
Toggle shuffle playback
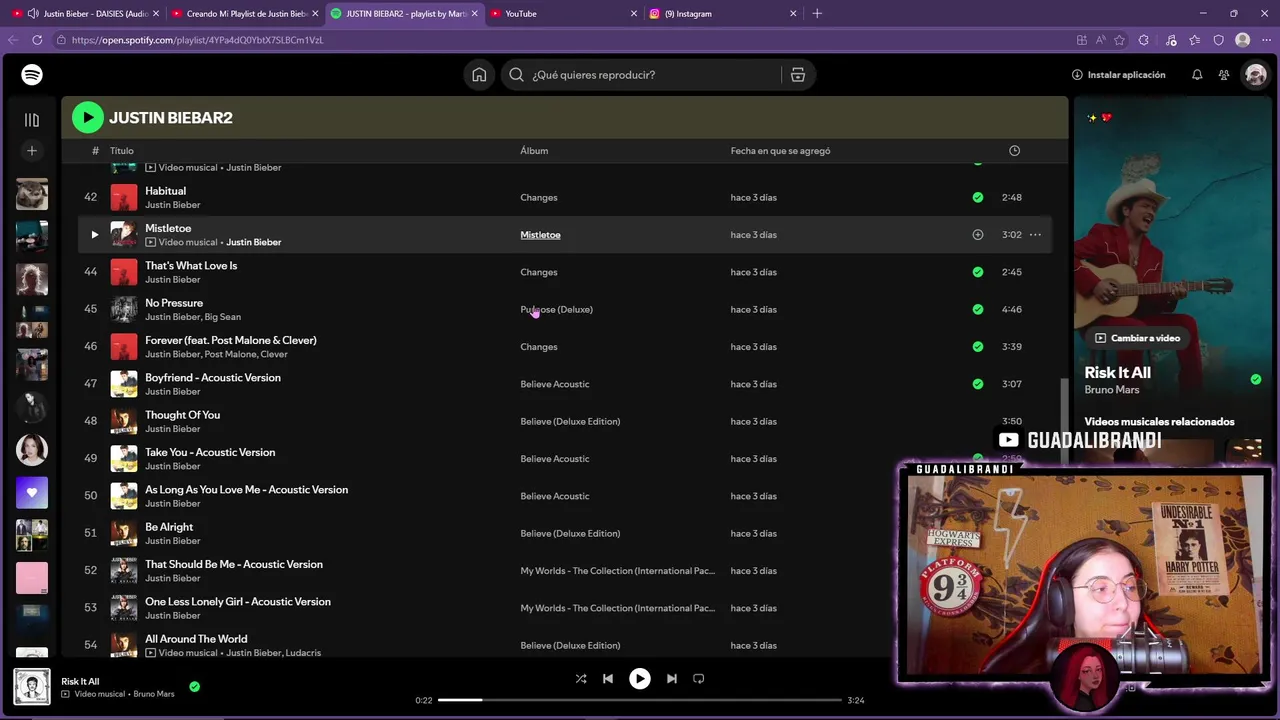click(x=581, y=679)
